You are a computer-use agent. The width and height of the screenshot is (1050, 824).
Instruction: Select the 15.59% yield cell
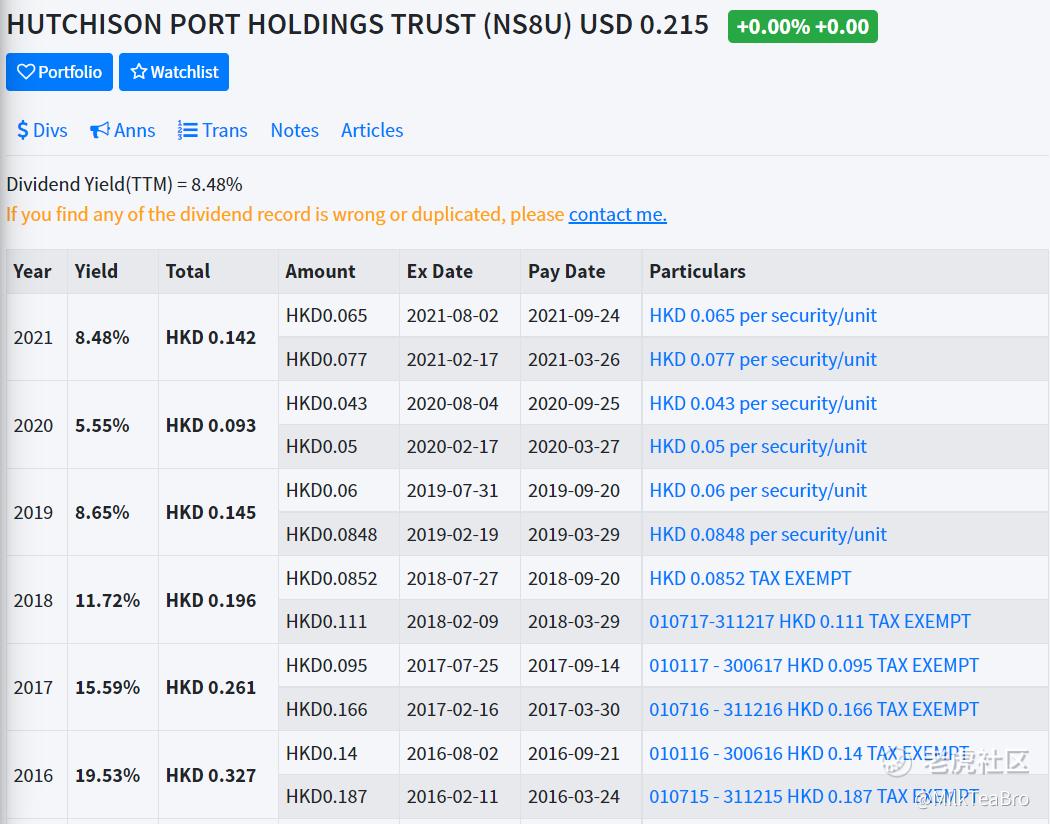point(112,687)
